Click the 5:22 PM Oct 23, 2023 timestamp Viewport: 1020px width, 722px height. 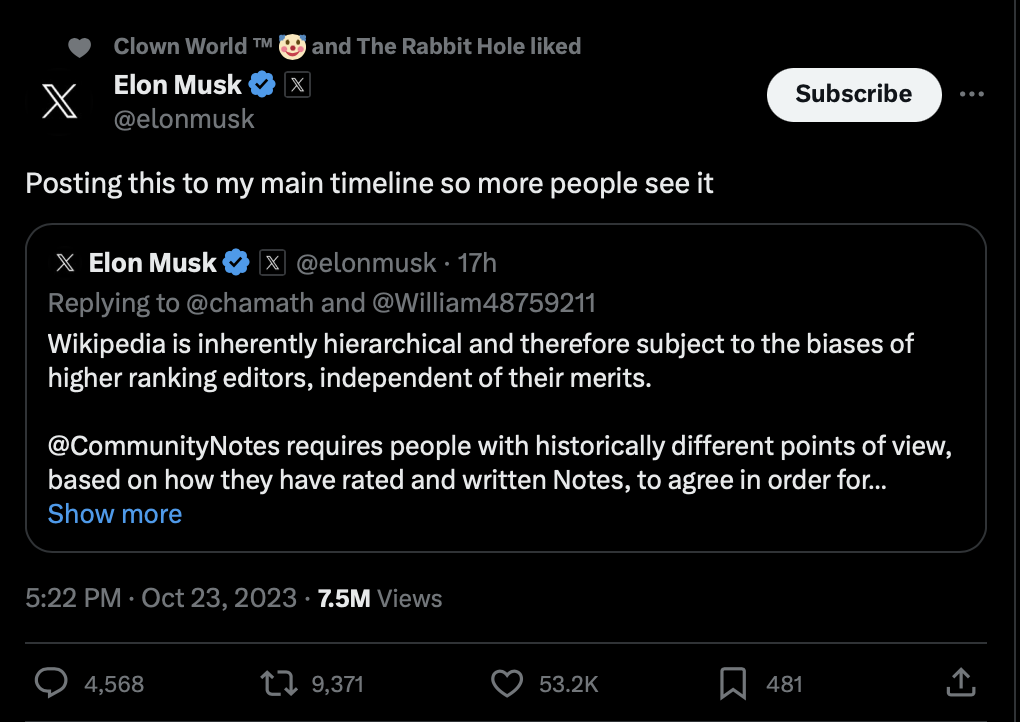[x=161, y=598]
